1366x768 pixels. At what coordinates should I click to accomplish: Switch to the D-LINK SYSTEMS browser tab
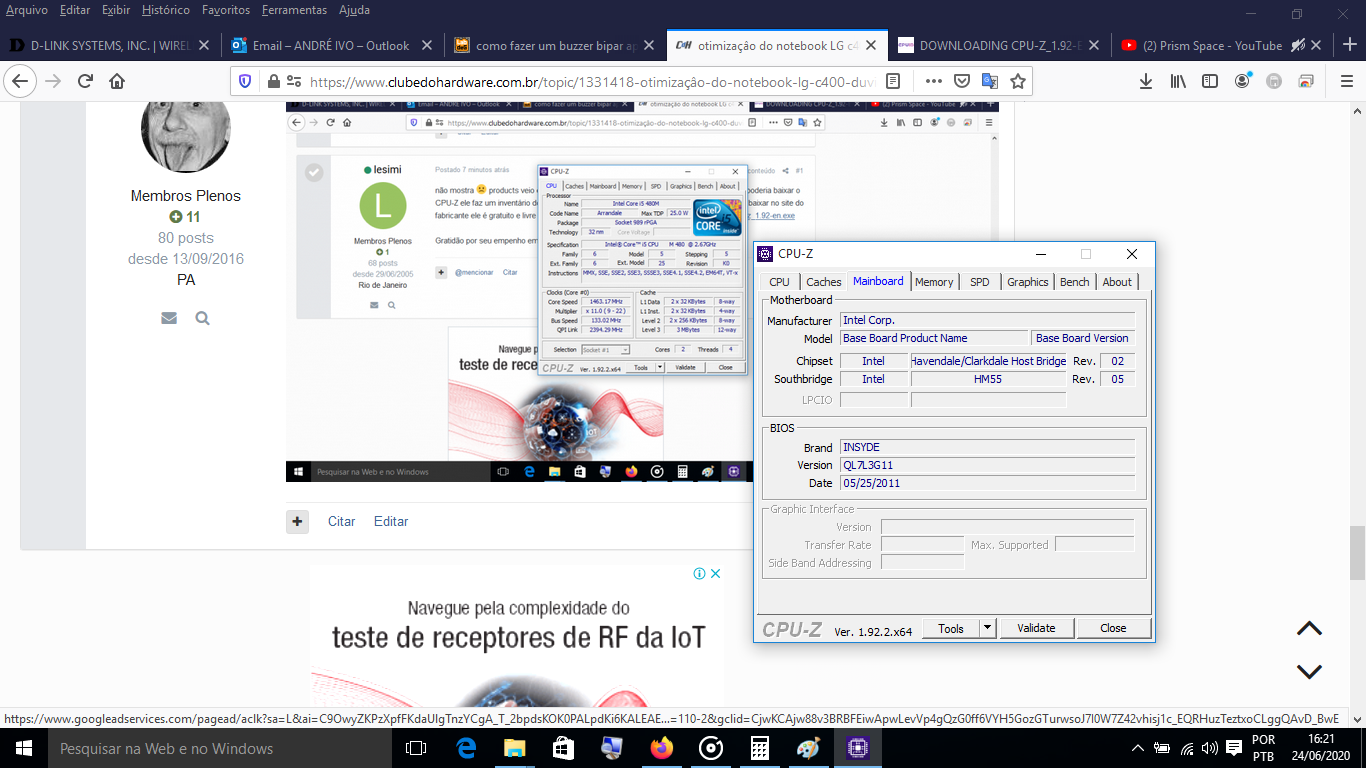click(111, 45)
